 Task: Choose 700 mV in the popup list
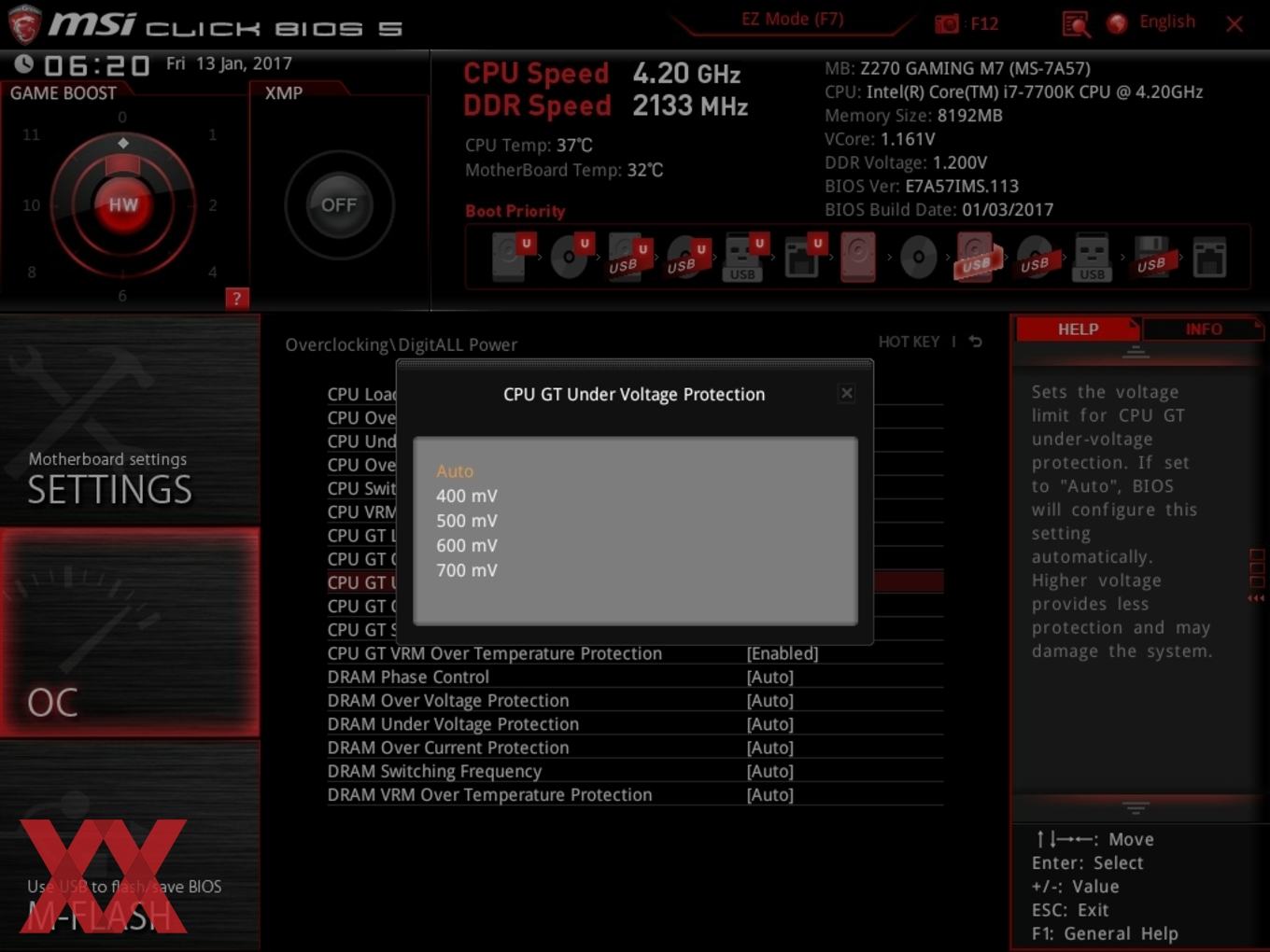tap(467, 570)
